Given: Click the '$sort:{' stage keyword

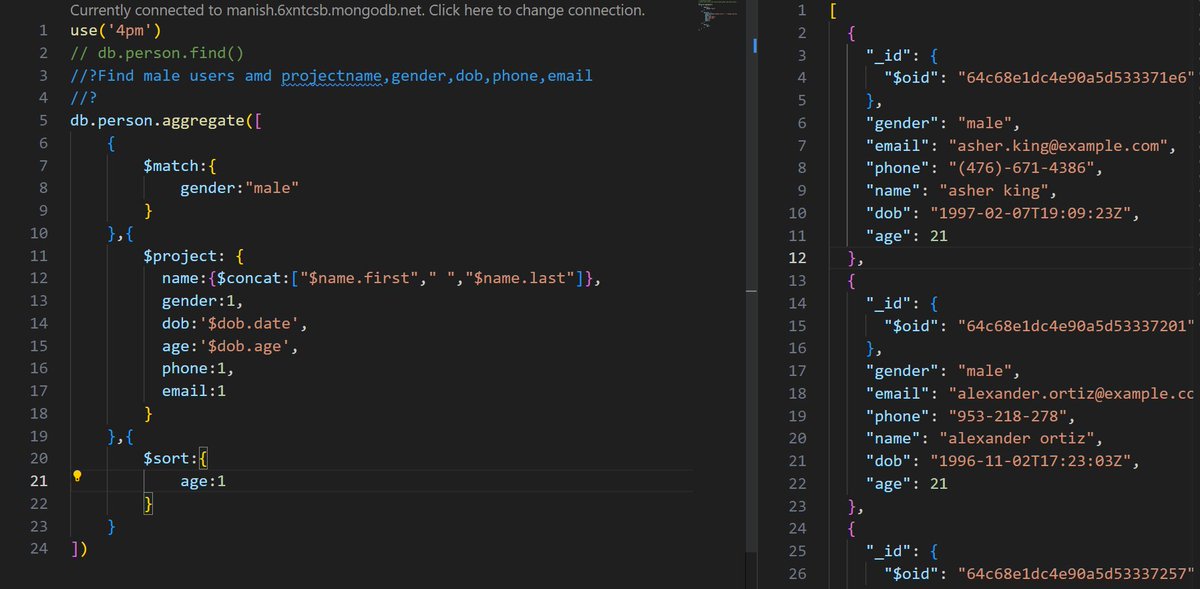Looking at the screenshot, I should coord(175,459).
